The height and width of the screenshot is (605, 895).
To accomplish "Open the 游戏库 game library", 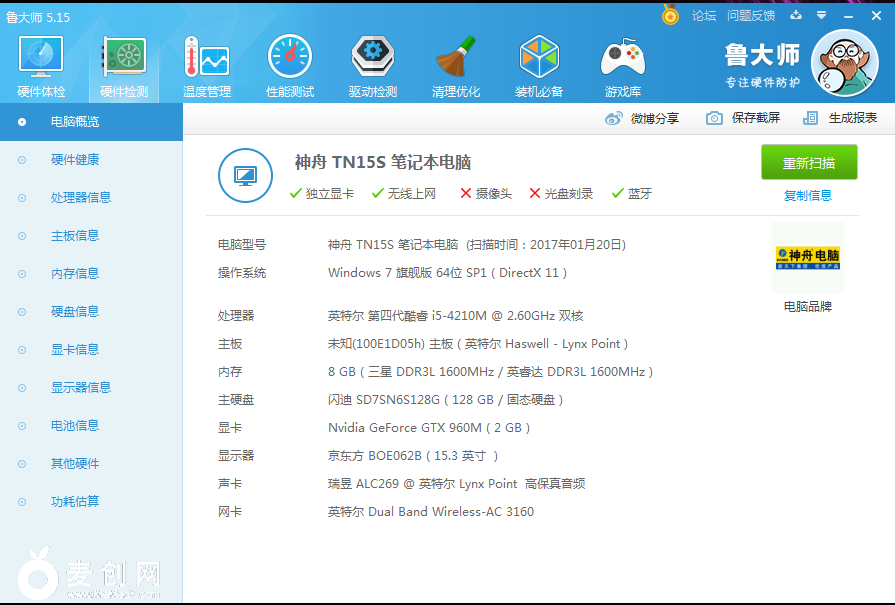I will click(622, 63).
